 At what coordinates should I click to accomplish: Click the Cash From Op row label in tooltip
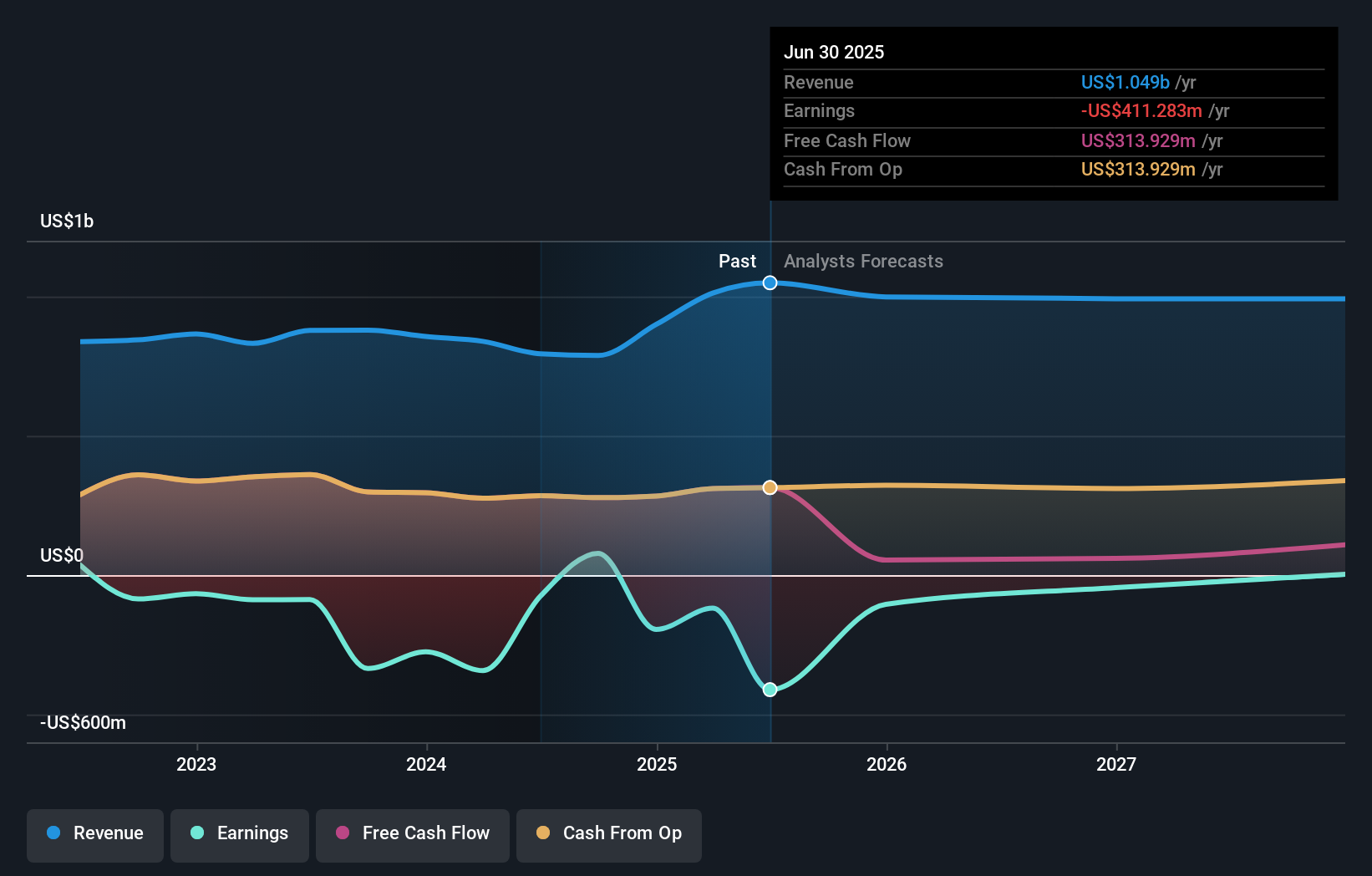[x=843, y=169]
